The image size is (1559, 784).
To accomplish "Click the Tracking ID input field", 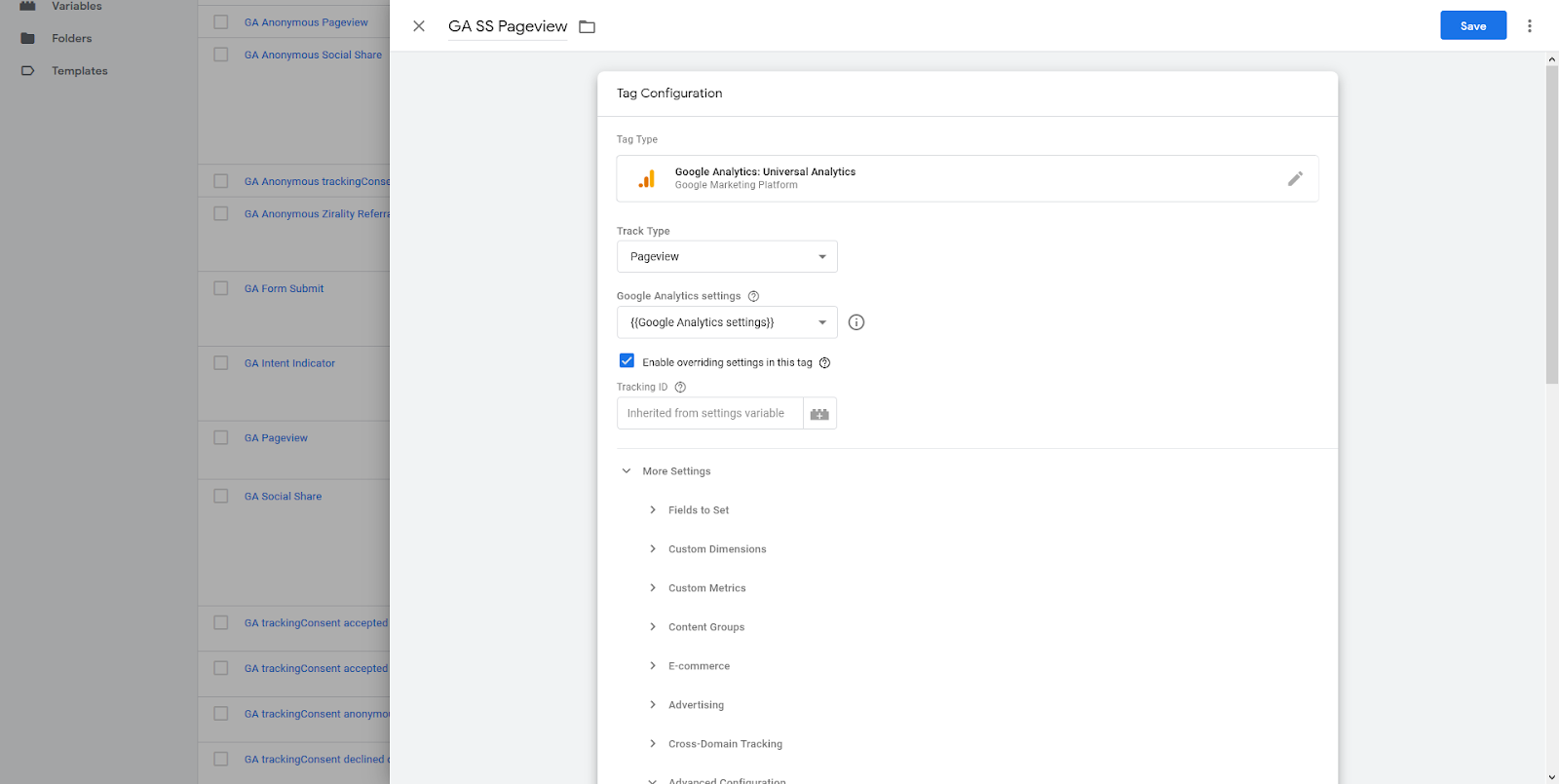I will click(709, 414).
